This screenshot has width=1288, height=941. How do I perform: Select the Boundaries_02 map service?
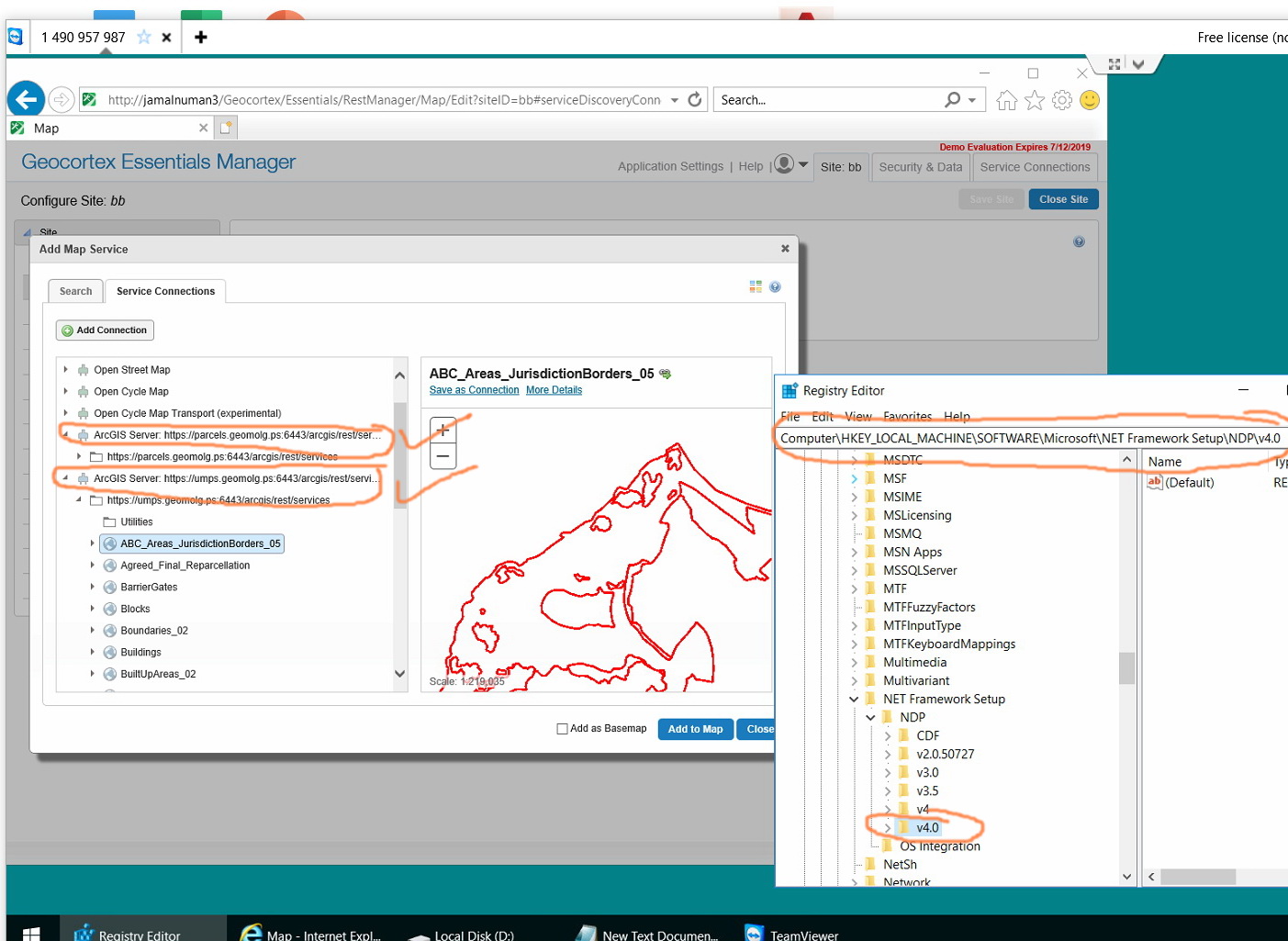pos(154,631)
